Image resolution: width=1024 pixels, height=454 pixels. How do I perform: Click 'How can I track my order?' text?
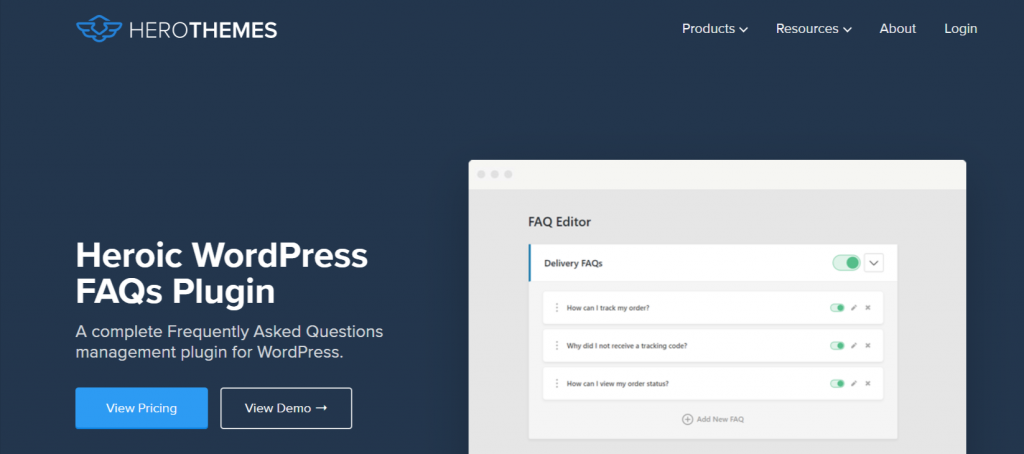[x=608, y=308]
